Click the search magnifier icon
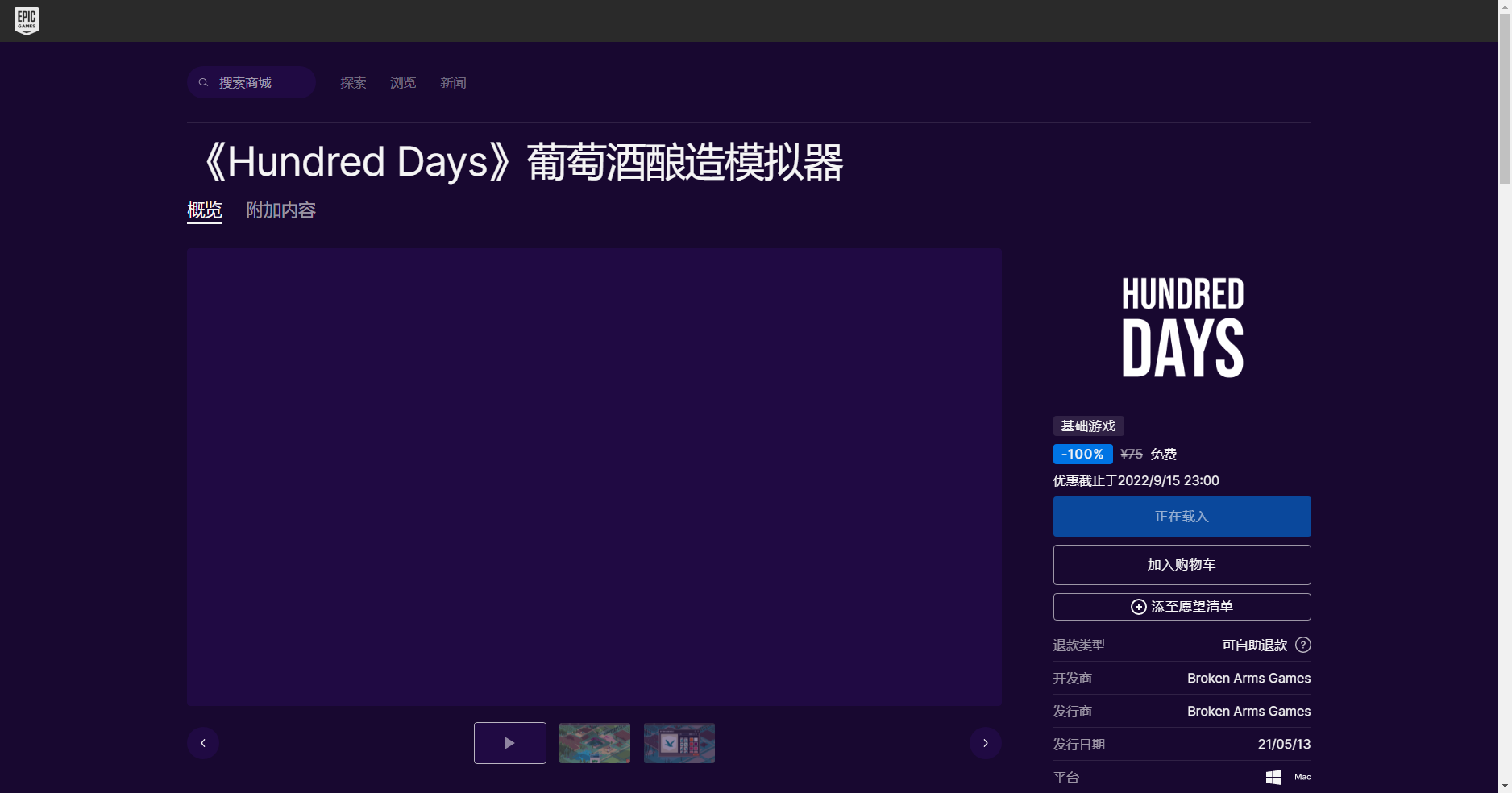The height and width of the screenshot is (793, 1512). click(x=204, y=82)
